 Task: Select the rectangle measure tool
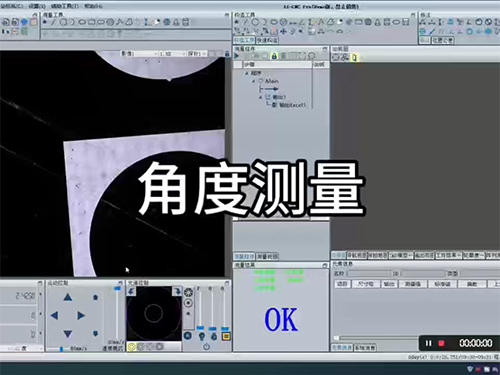[x=91, y=22]
